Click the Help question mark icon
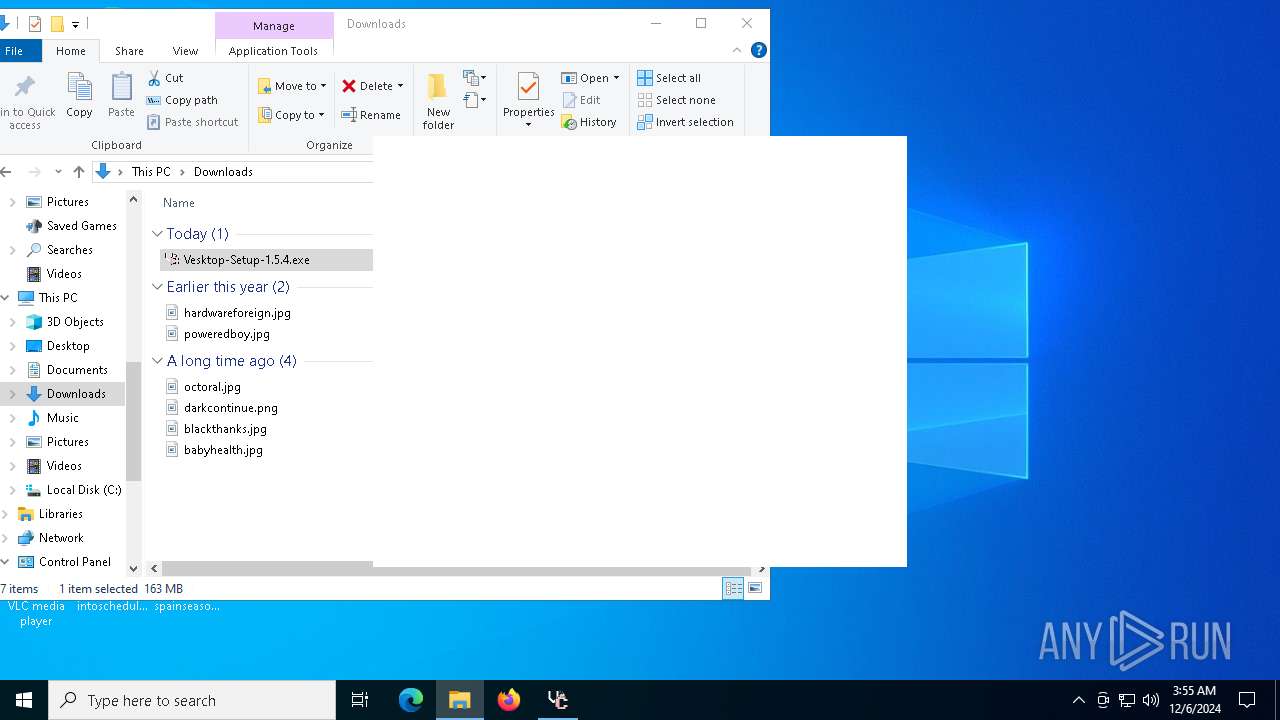The height and width of the screenshot is (720, 1280). pyautogui.click(x=759, y=50)
